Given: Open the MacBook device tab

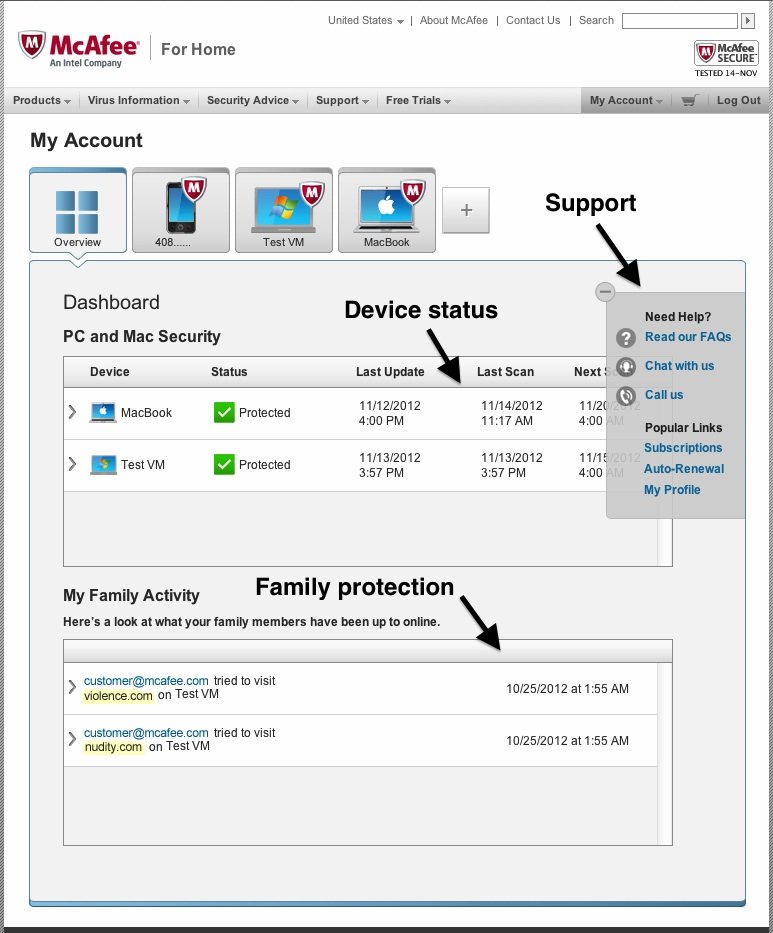Looking at the screenshot, I should 387,211.
